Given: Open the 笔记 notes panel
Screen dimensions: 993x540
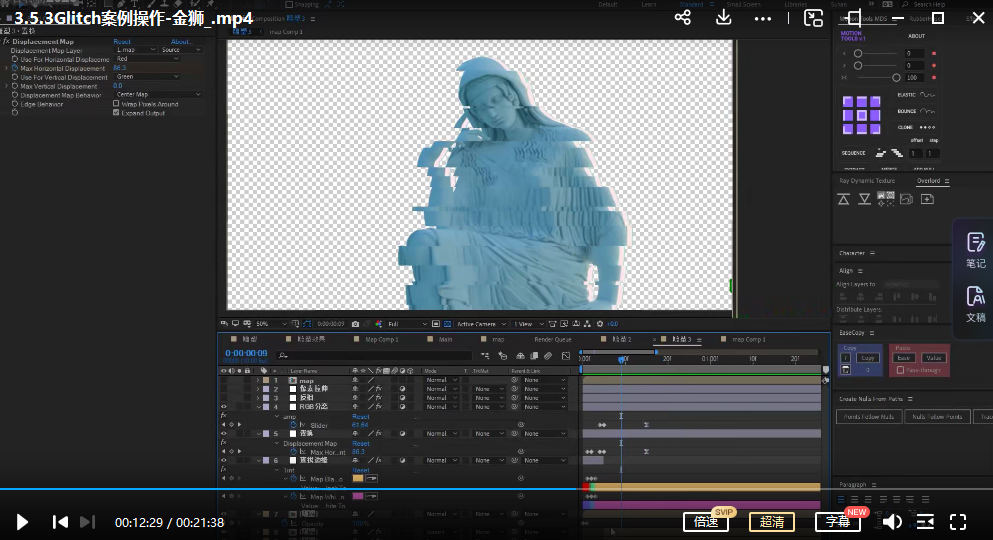Looking at the screenshot, I should pyautogui.click(x=975, y=250).
